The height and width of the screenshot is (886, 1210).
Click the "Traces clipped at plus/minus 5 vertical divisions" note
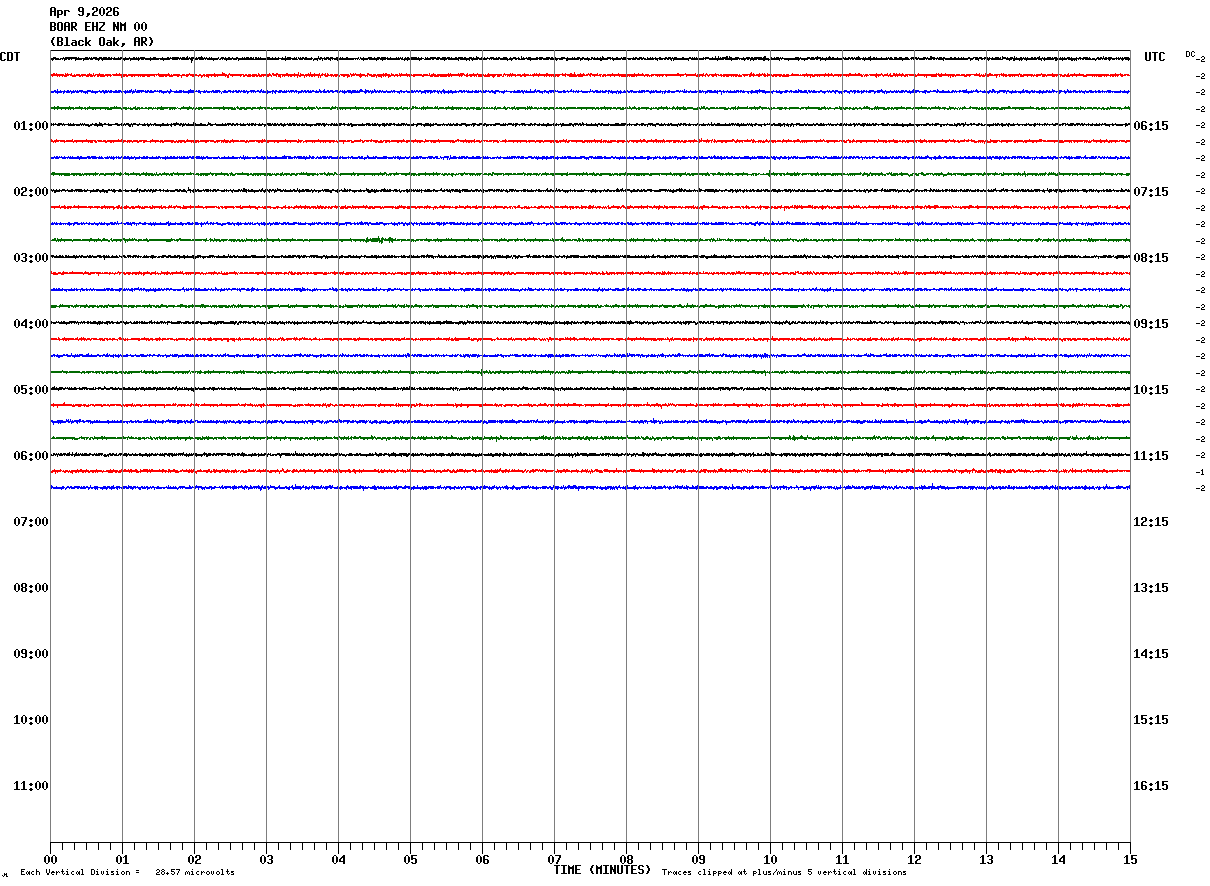(784, 873)
